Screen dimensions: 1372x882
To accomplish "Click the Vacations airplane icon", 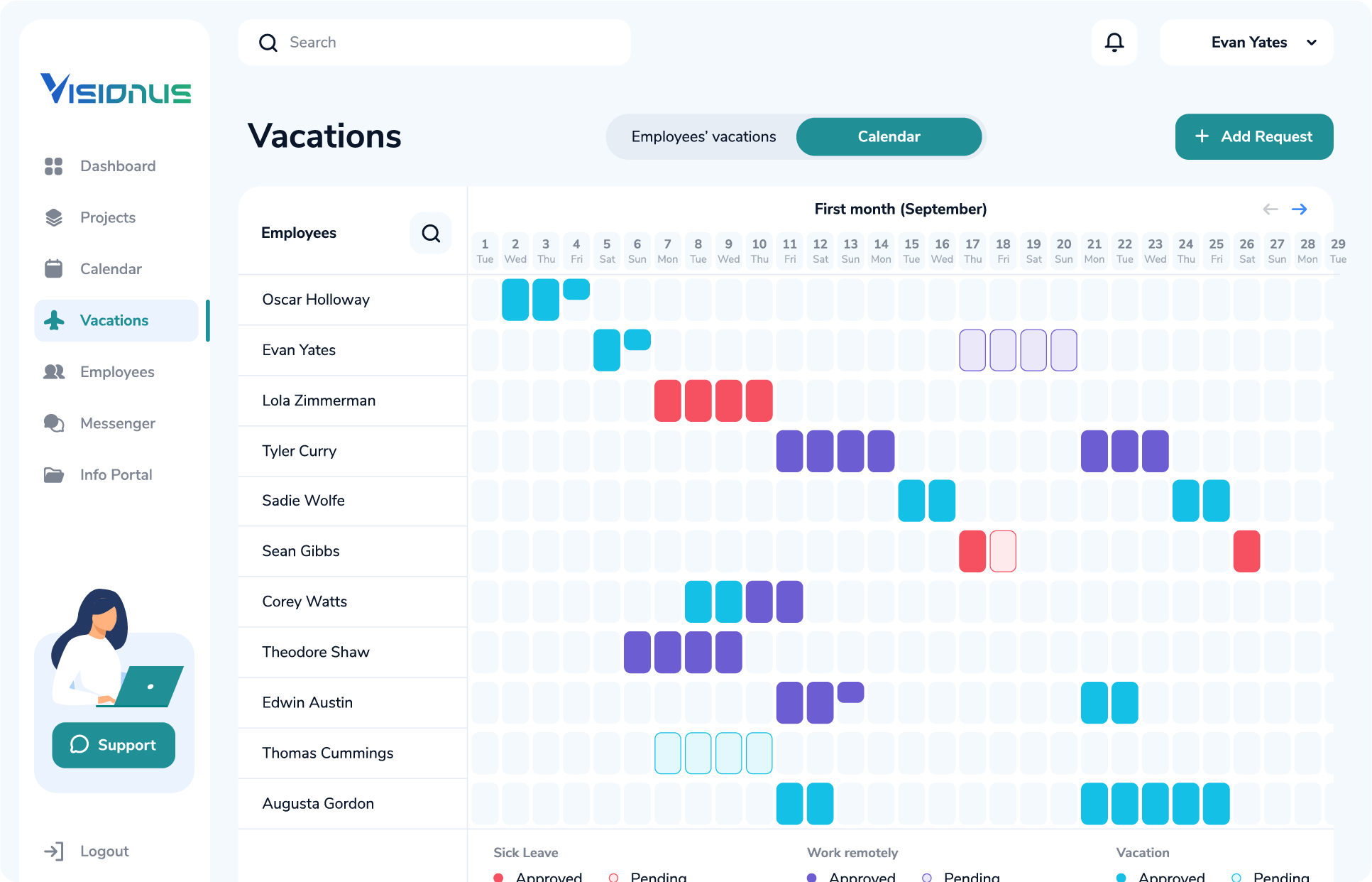I will pos(53,320).
